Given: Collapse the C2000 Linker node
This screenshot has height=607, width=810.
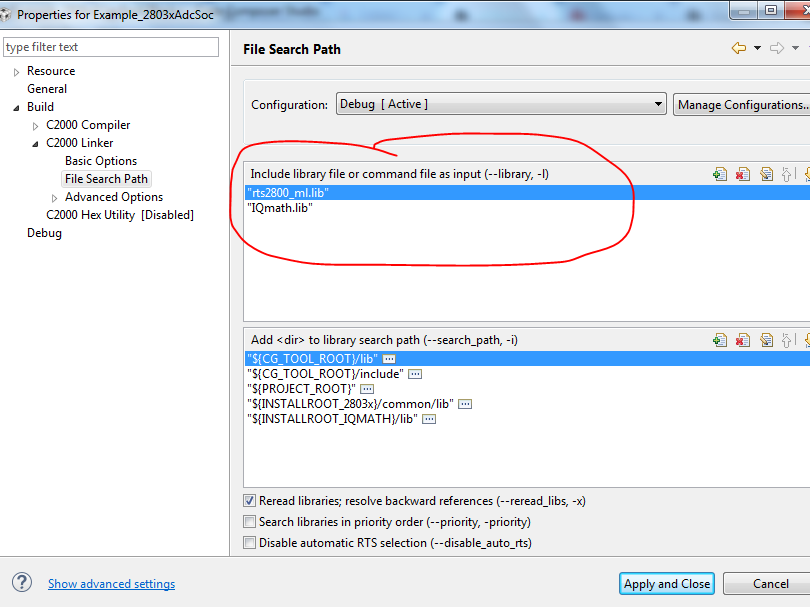Looking at the screenshot, I should point(35,144).
